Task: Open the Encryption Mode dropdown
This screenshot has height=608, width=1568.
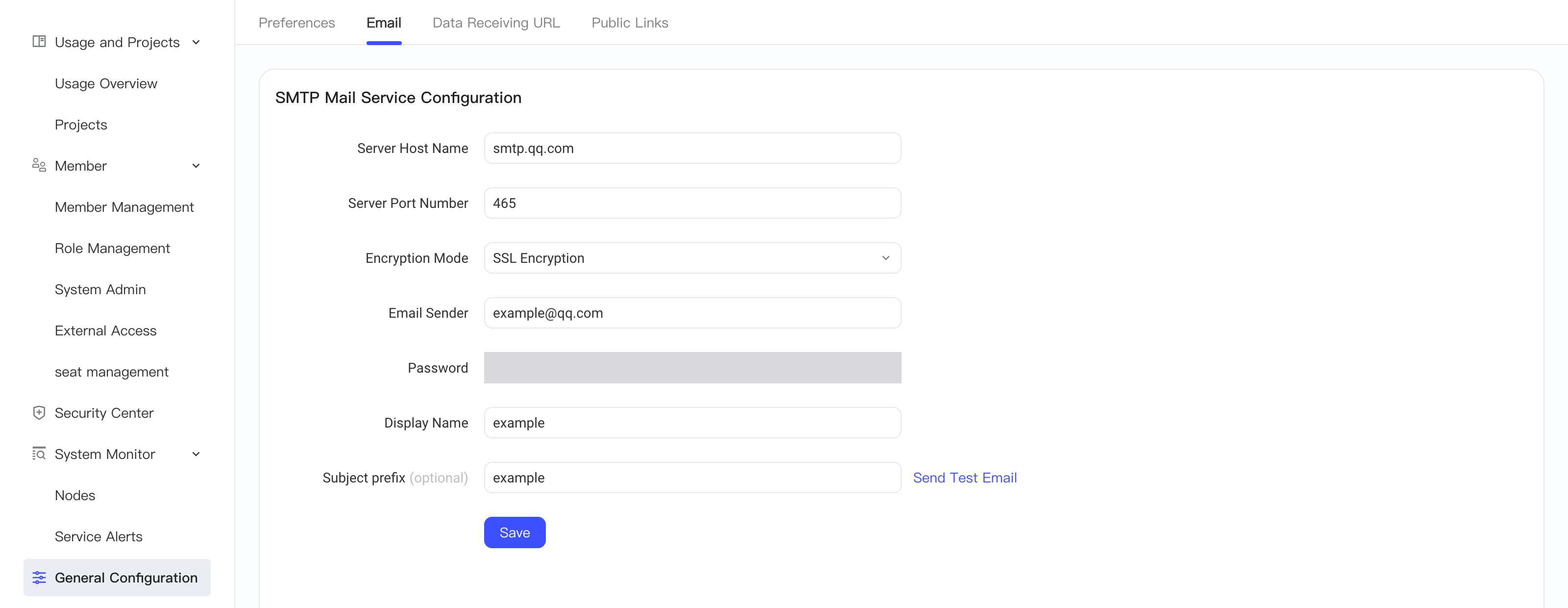Action: [x=692, y=258]
